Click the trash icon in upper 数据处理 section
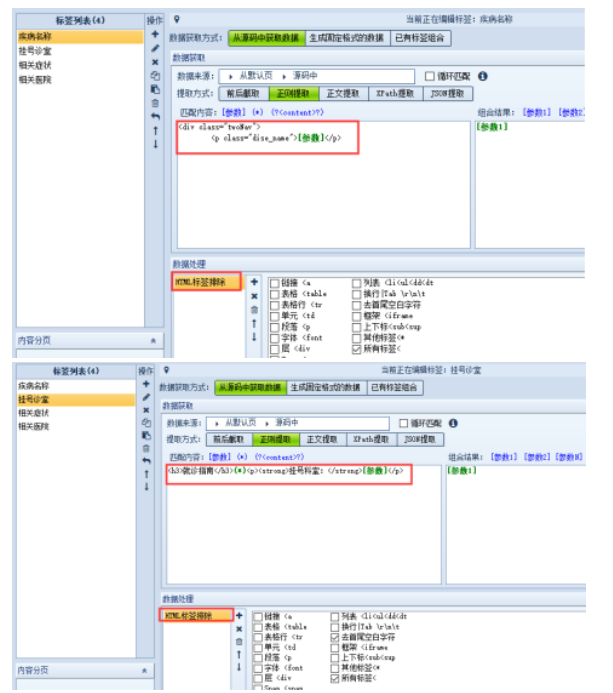The height and width of the screenshot is (693, 613). click(253, 310)
